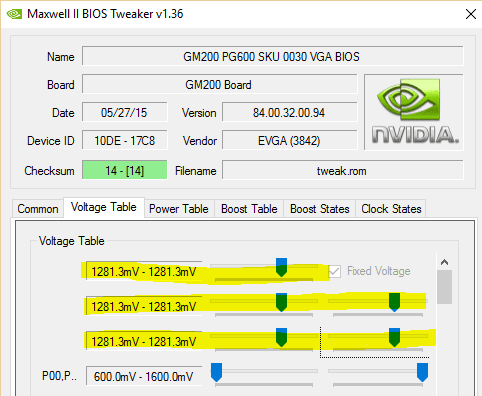The width and height of the screenshot is (482, 396).
Task: Select the Voltage Table tab
Action: tap(104, 207)
